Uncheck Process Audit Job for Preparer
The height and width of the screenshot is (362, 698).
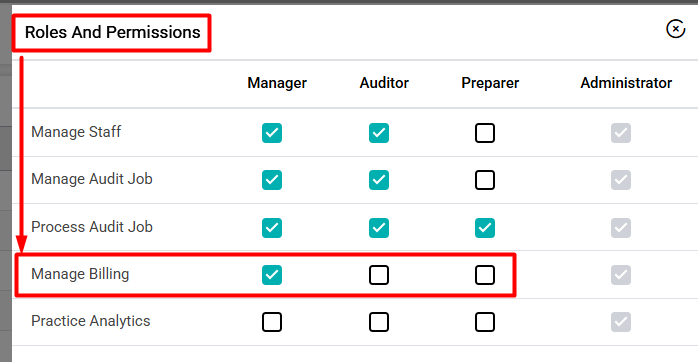485,228
